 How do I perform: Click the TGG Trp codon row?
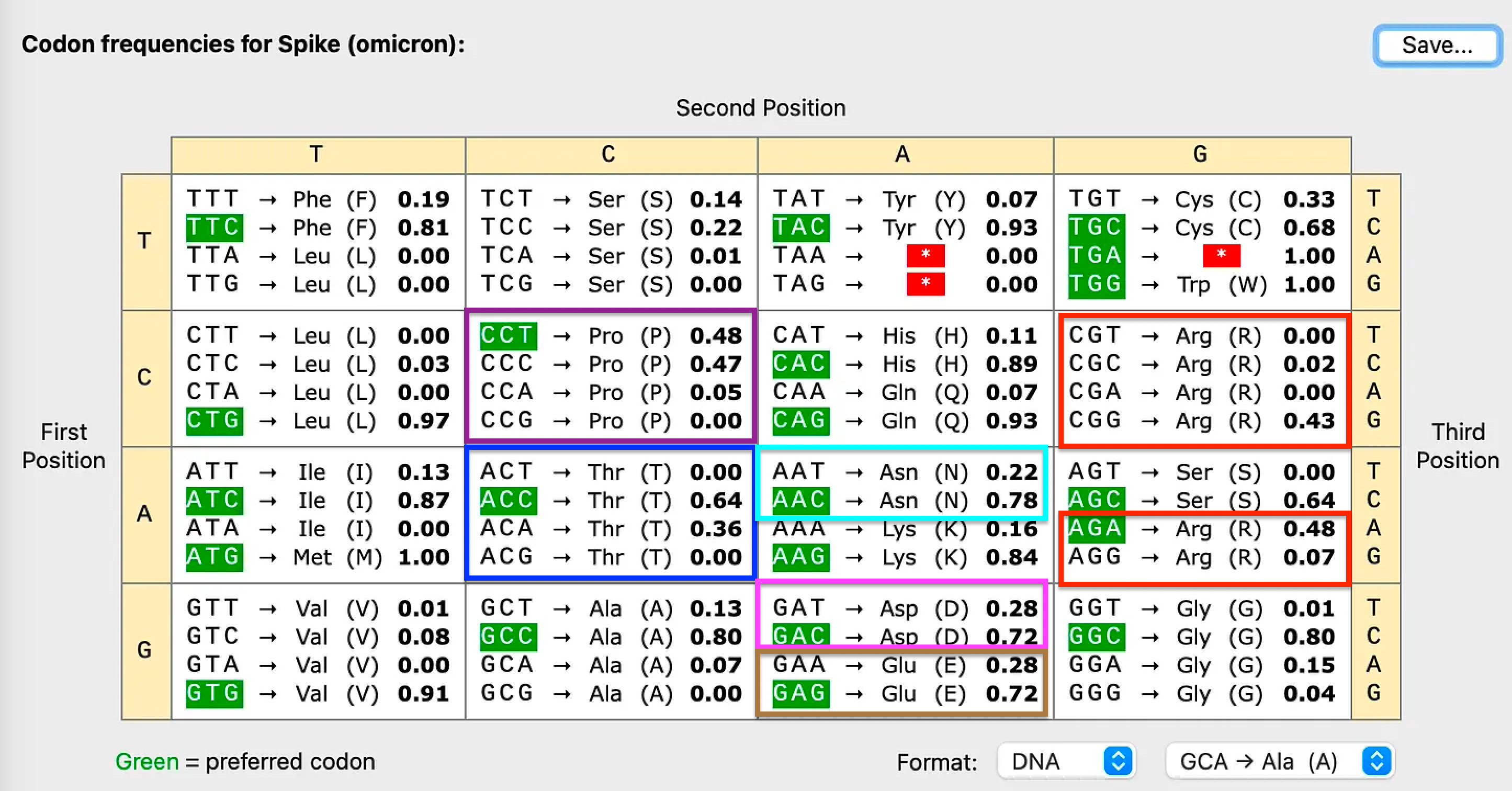1198,284
